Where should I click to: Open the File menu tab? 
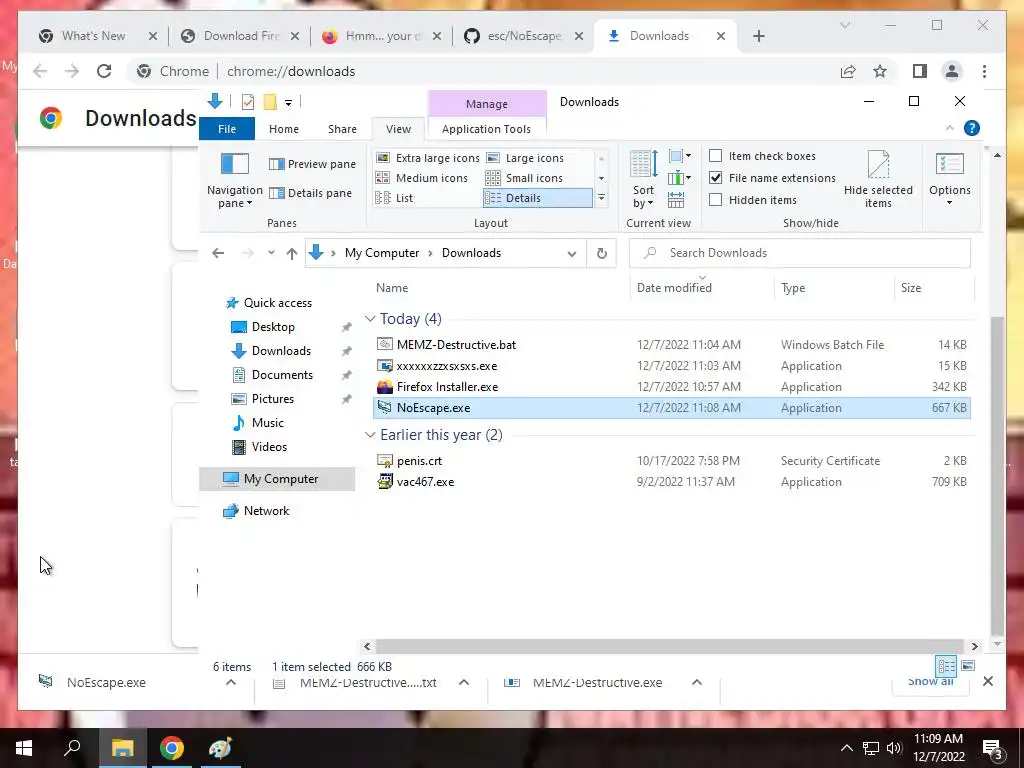[x=227, y=129]
